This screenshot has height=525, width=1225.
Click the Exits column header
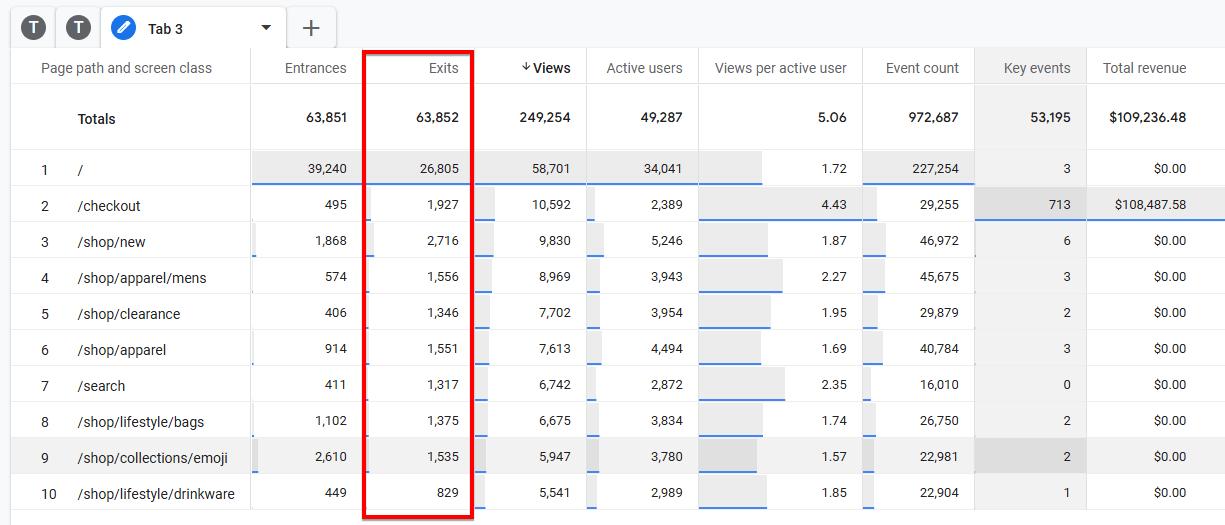[x=443, y=68]
